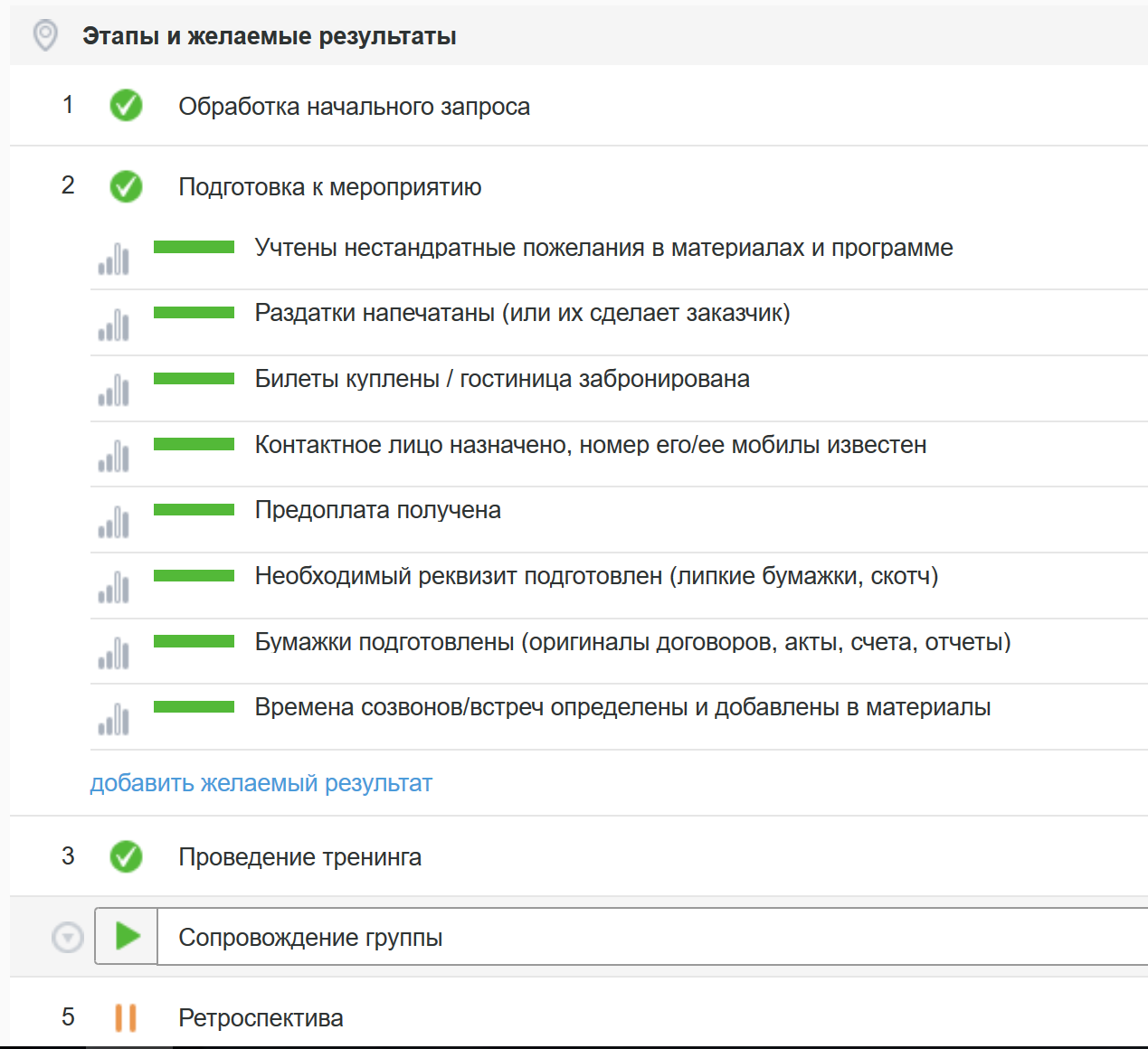Open result Предоплата получена
Image resolution: width=1148 pixels, height=1049 pixels.
pos(377,510)
